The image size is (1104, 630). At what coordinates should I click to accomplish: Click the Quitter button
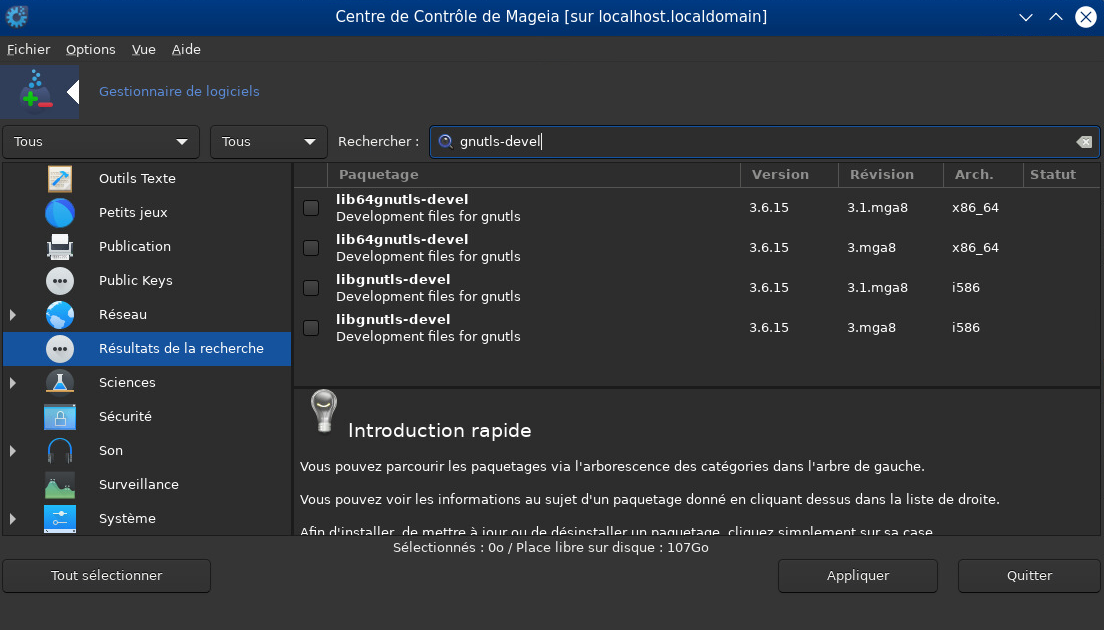(x=1029, y=576)
